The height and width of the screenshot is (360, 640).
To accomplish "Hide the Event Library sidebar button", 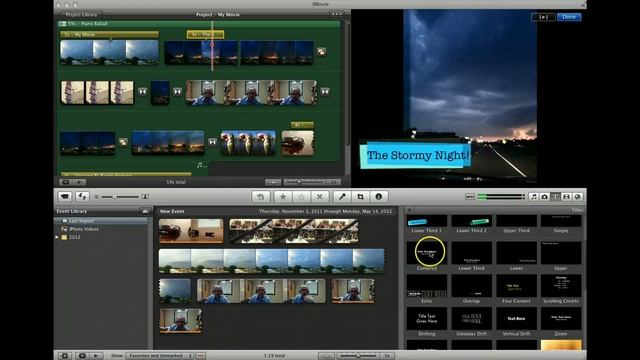I will (x=65, y=356).
